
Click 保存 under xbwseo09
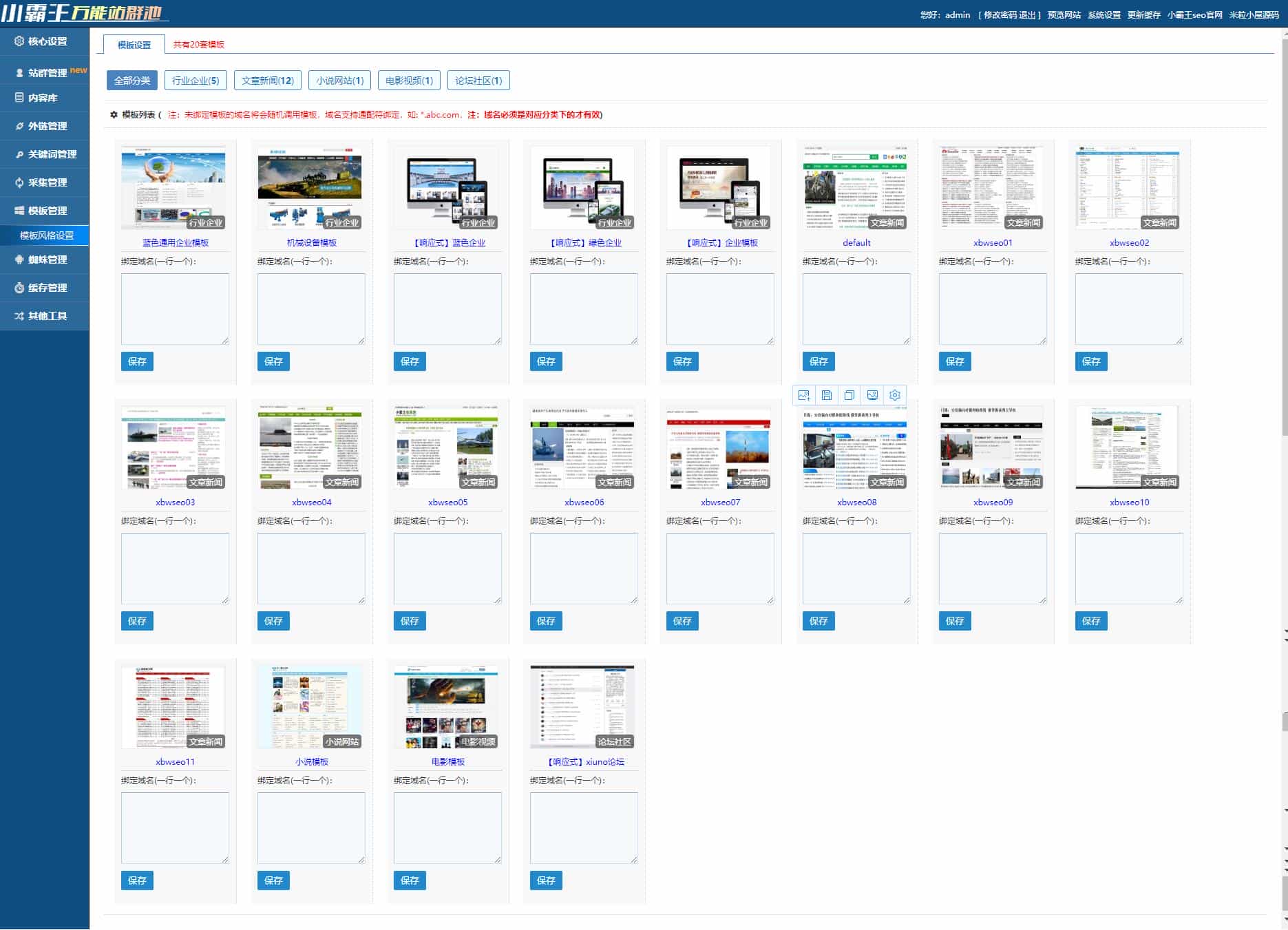click(x=955, y=621)
